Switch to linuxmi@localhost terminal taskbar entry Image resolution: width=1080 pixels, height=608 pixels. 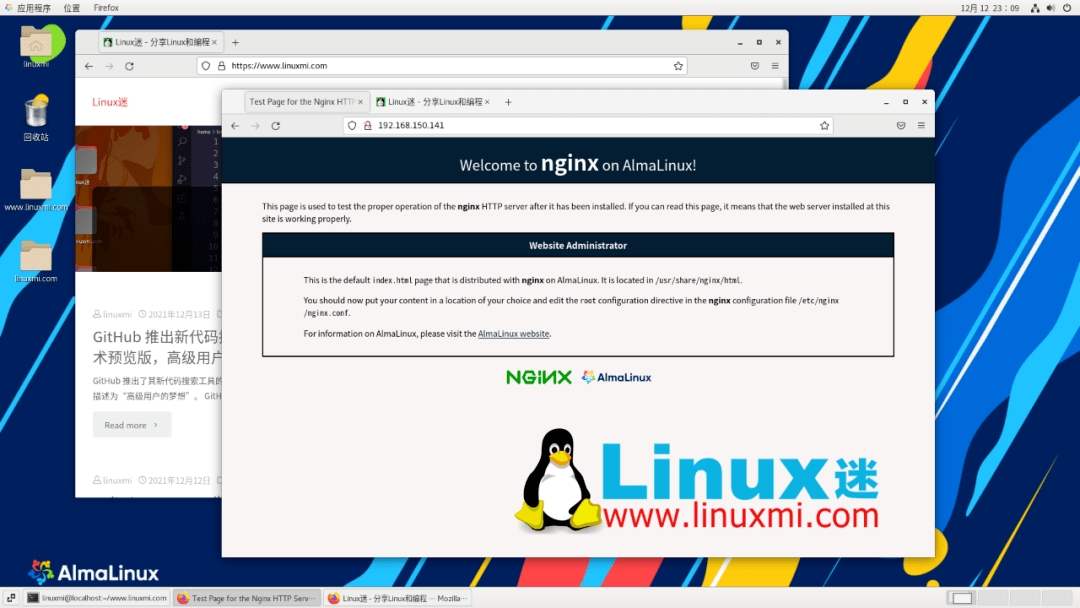[x=97, y=598]
